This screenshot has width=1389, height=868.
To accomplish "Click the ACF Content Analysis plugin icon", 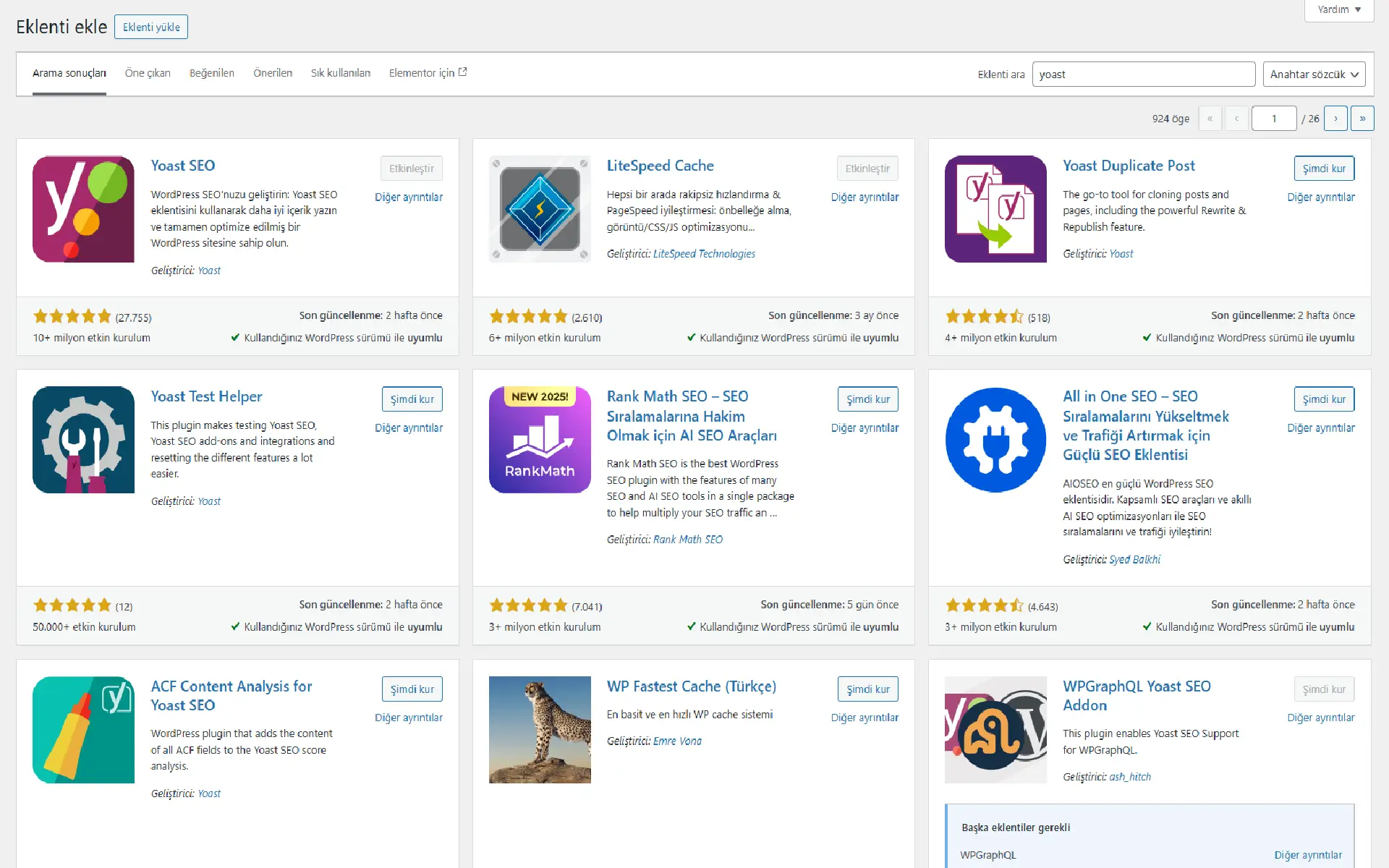I will 82,729.
